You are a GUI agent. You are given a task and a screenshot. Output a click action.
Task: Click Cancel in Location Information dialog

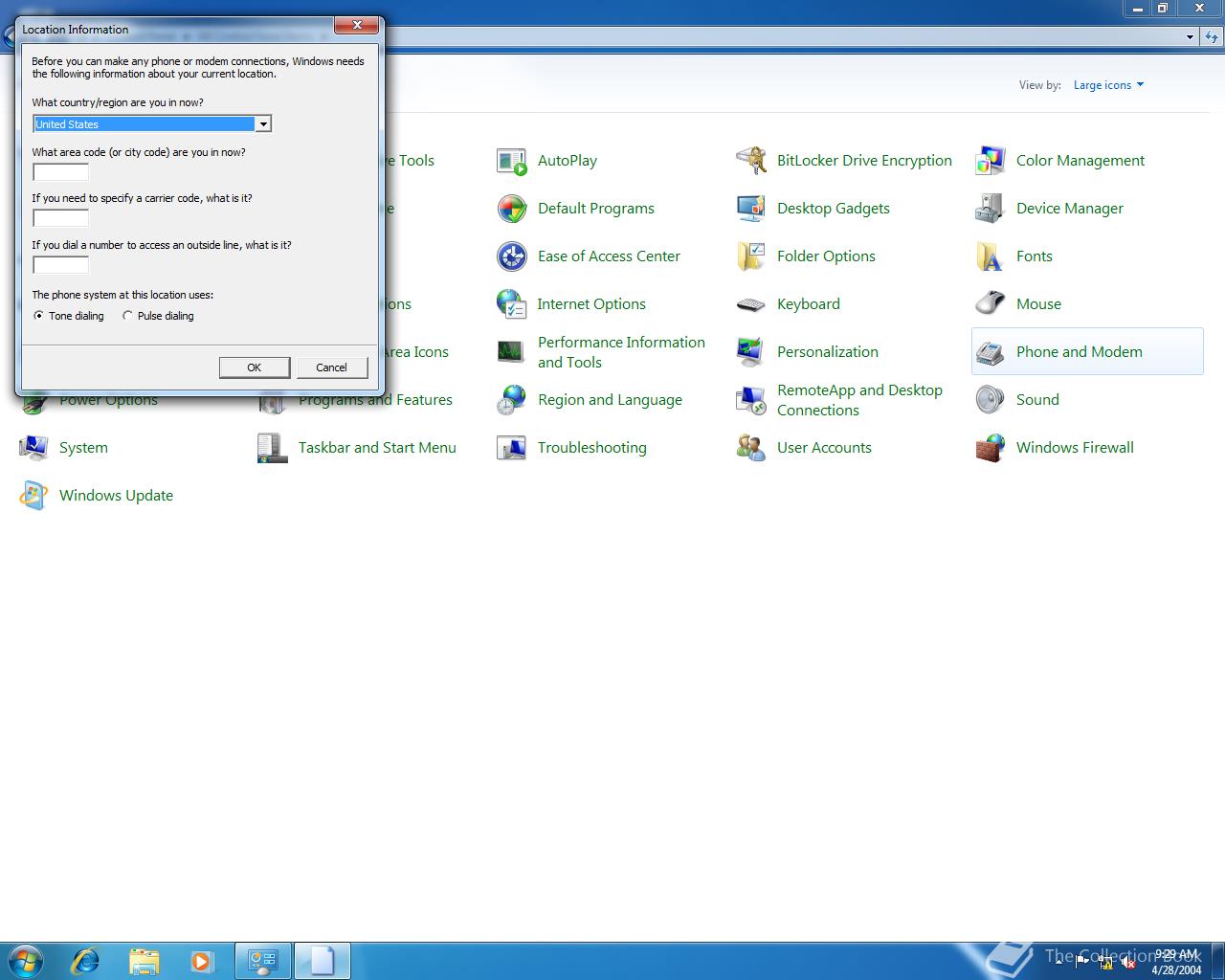(332, 367)
